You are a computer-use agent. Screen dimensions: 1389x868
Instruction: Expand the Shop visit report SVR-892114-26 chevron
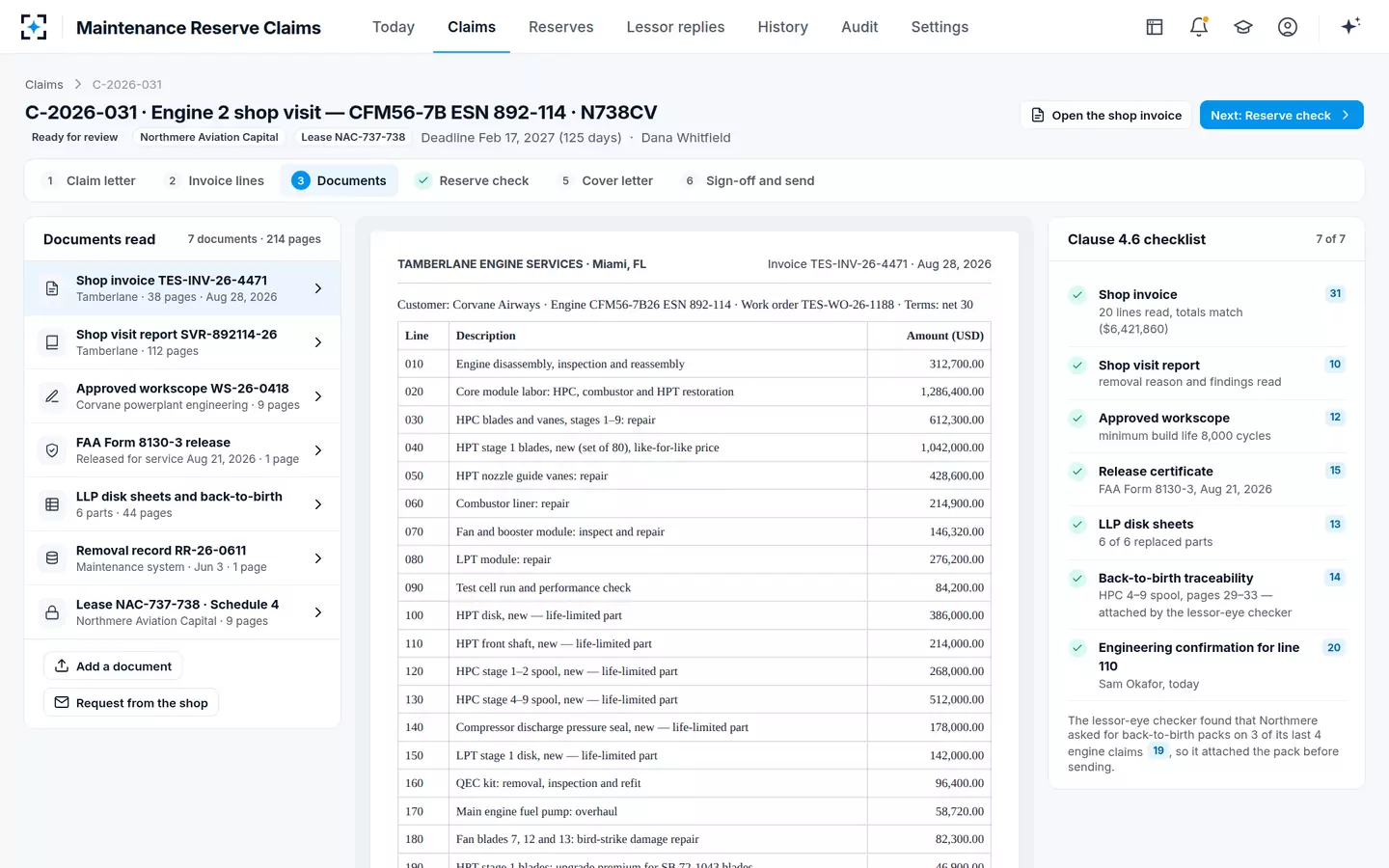(x=318, y=342)
